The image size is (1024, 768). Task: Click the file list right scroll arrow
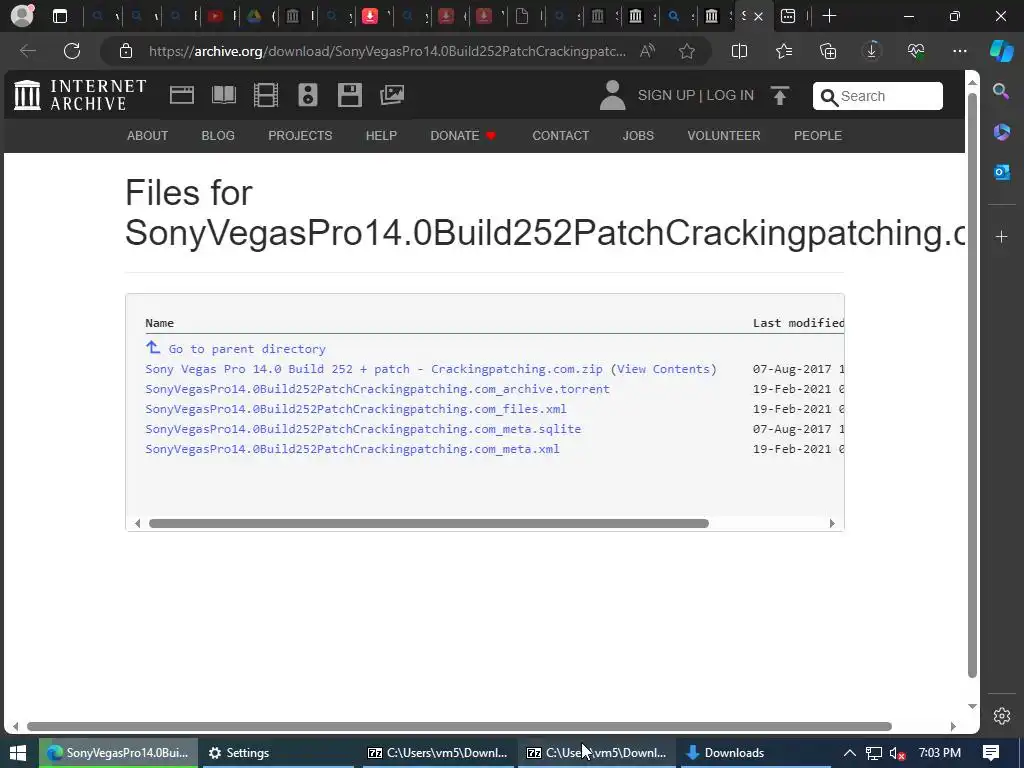click(x=832, y=523)
